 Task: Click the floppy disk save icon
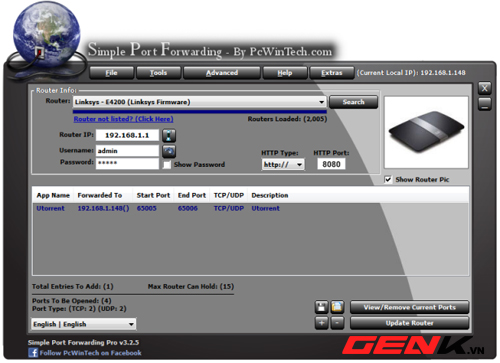[x=322, y=307]
